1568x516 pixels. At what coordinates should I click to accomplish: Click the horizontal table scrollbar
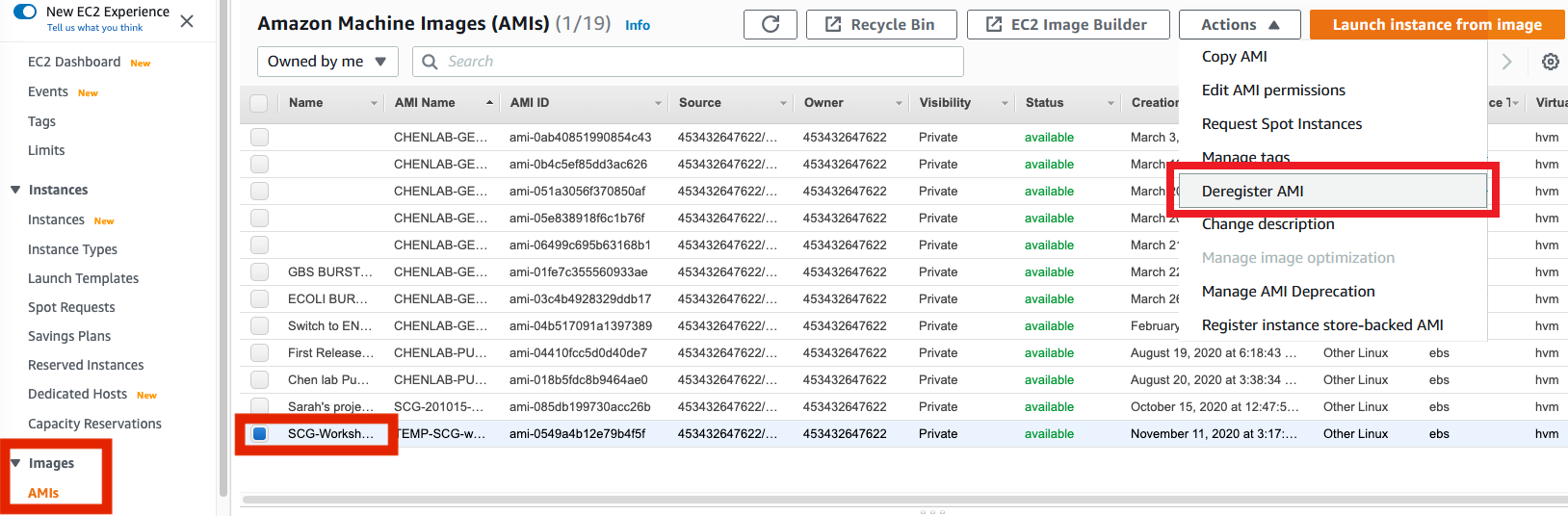click(x=903, y=500)
